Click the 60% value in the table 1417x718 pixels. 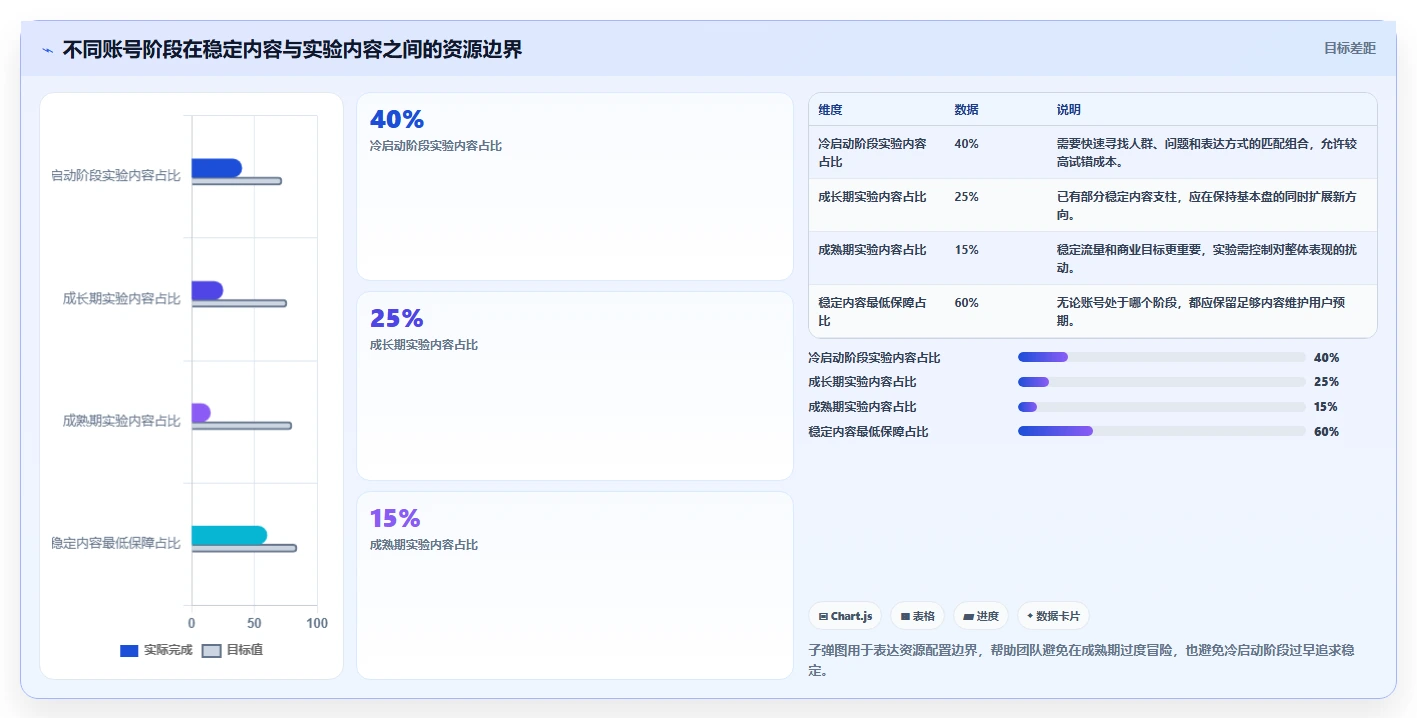coord(967,303)
